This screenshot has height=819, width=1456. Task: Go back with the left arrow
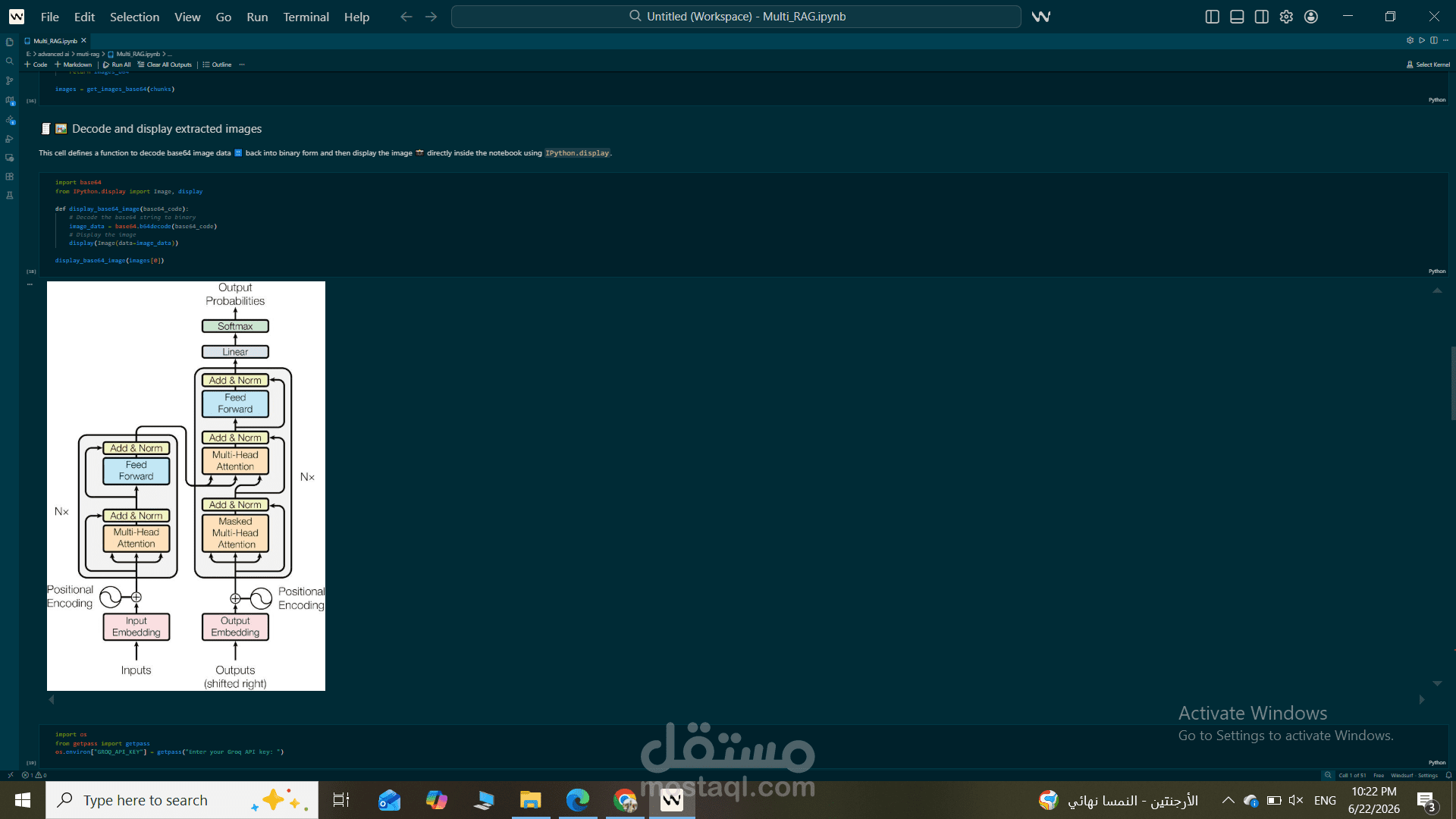(x=406, y=17)
